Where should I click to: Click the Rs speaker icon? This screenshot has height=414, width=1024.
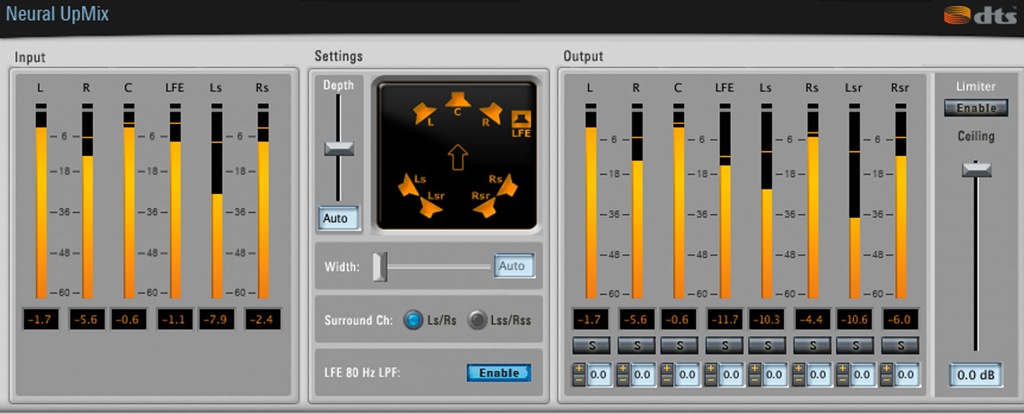(x=507, y=185)
